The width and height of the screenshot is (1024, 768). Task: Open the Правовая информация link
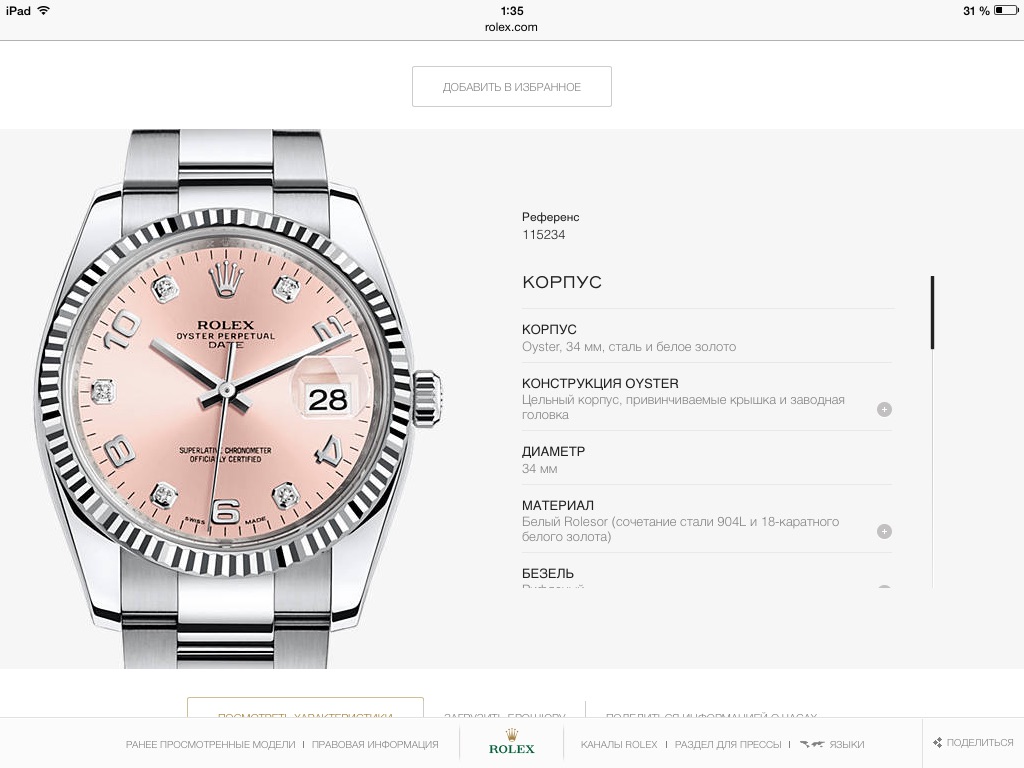point(375,744)
